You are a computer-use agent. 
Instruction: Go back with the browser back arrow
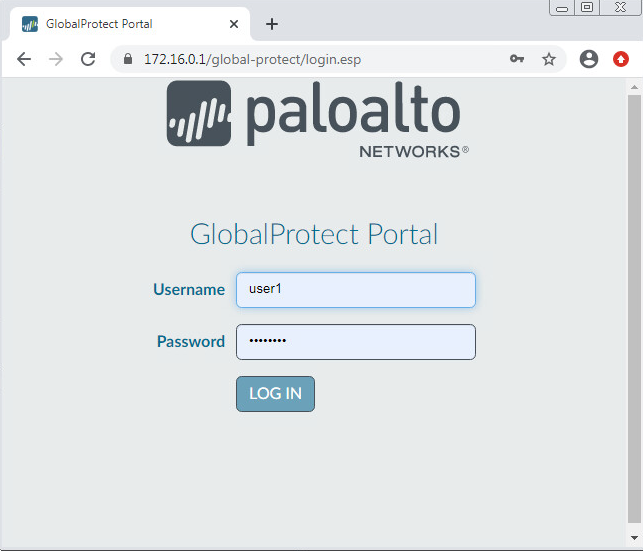pyautogui.click(x=24, y=59)
